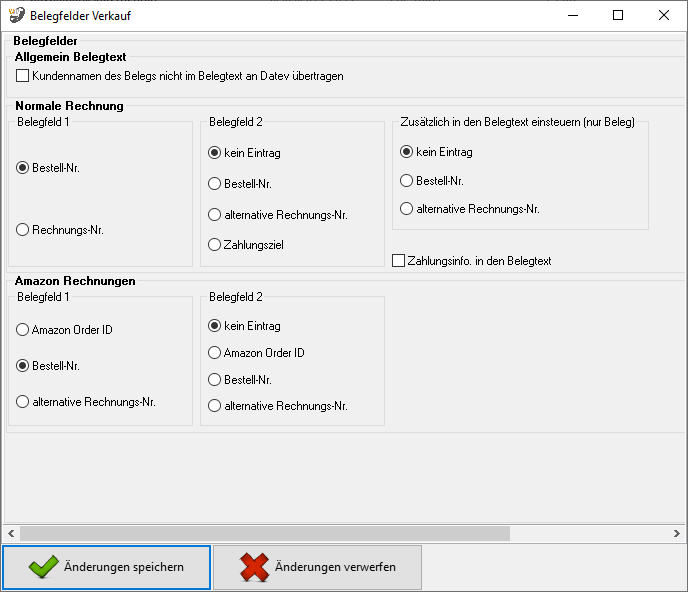The width and height of the screenshot is (688, 592).
Task: Maximize the Belegfelder Verkauf window
Action: [618, 15]
